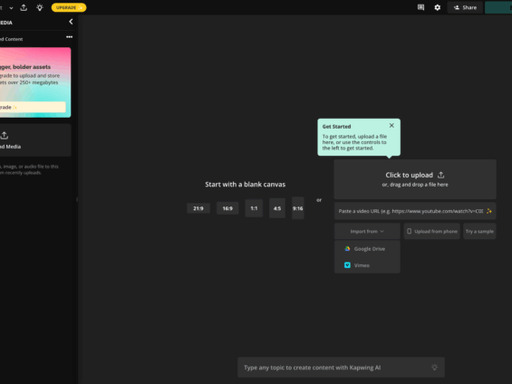Expand the Import from dropdown

coord(367,231)
